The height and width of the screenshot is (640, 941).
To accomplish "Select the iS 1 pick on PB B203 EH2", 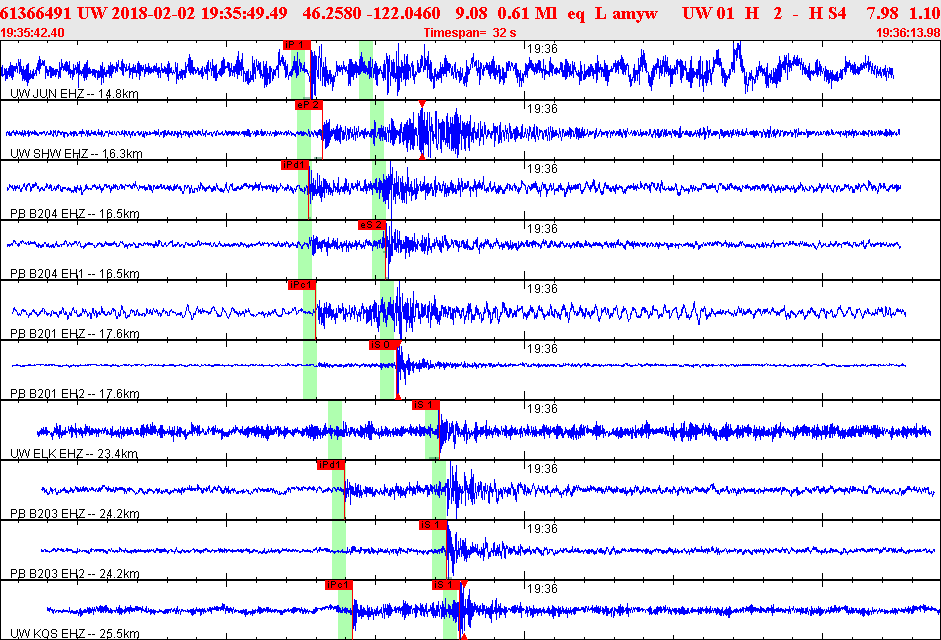I will (x=432, y=524).
